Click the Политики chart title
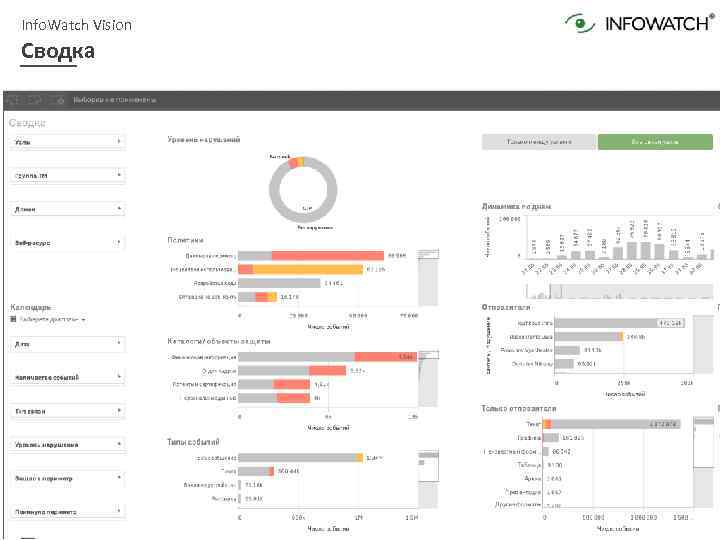720x540 pixels. pos(186,240)
